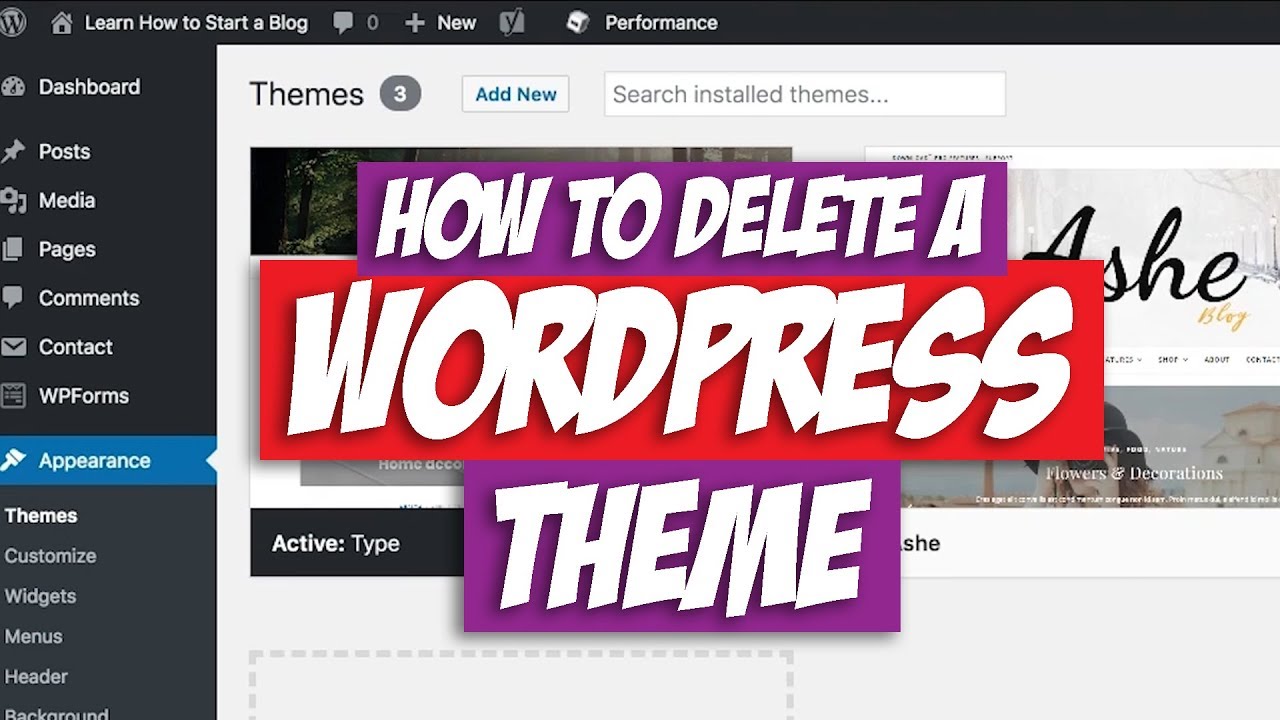The image size is (1280, 720).
Task: Click the Comments speech bubble icon in the sidebar
Action: click(x=13, y=298)
